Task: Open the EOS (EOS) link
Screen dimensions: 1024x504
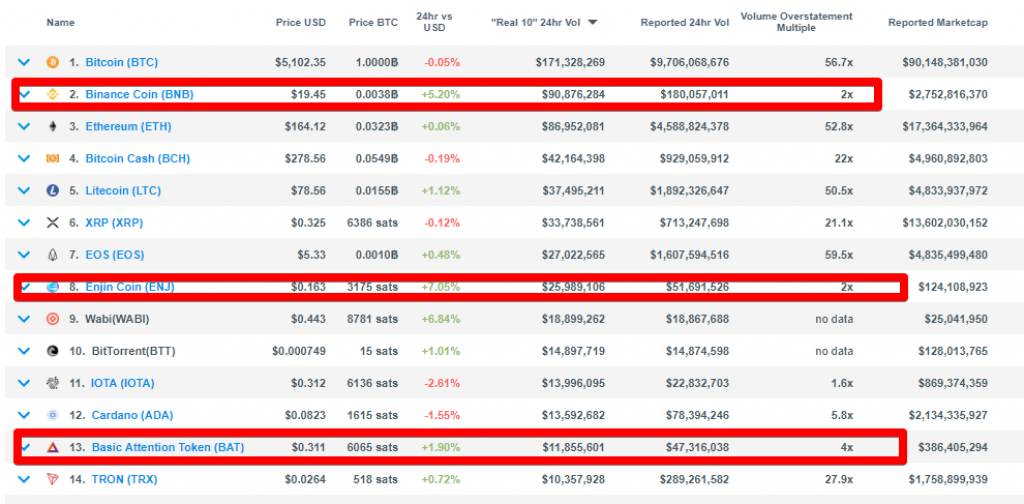Action: pyautogui.click(x=115, y=255)
